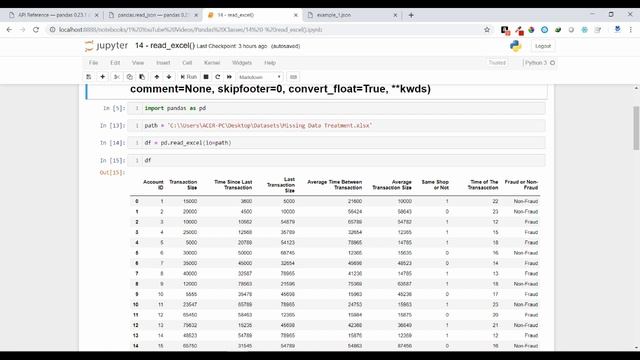Screen dimensions: 640x360
Task: Paste cells below toolbar icon
Action: (x=142, y=77)
